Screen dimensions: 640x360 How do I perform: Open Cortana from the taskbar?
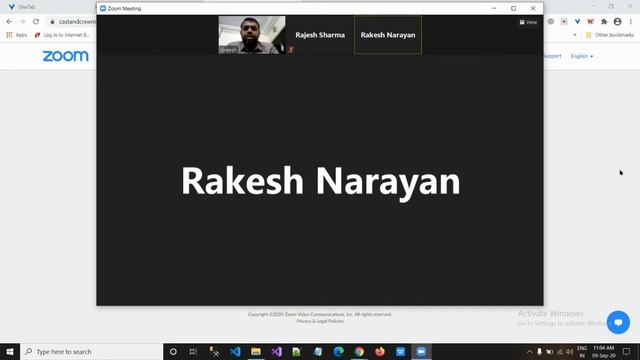(173, 351)
